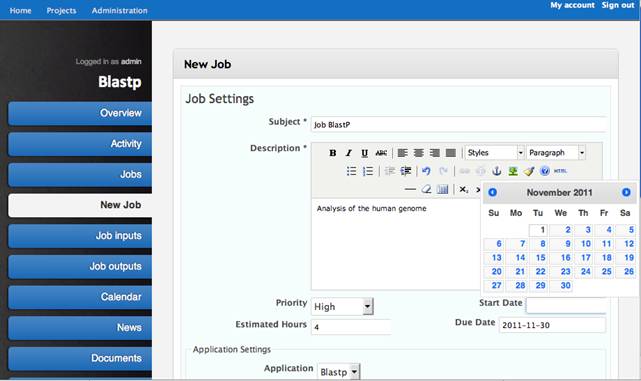This screenshot has height=381, width=641.
Task: Go to the next month in the calendar
Action: pyautogui.click(x=626, y=192)
